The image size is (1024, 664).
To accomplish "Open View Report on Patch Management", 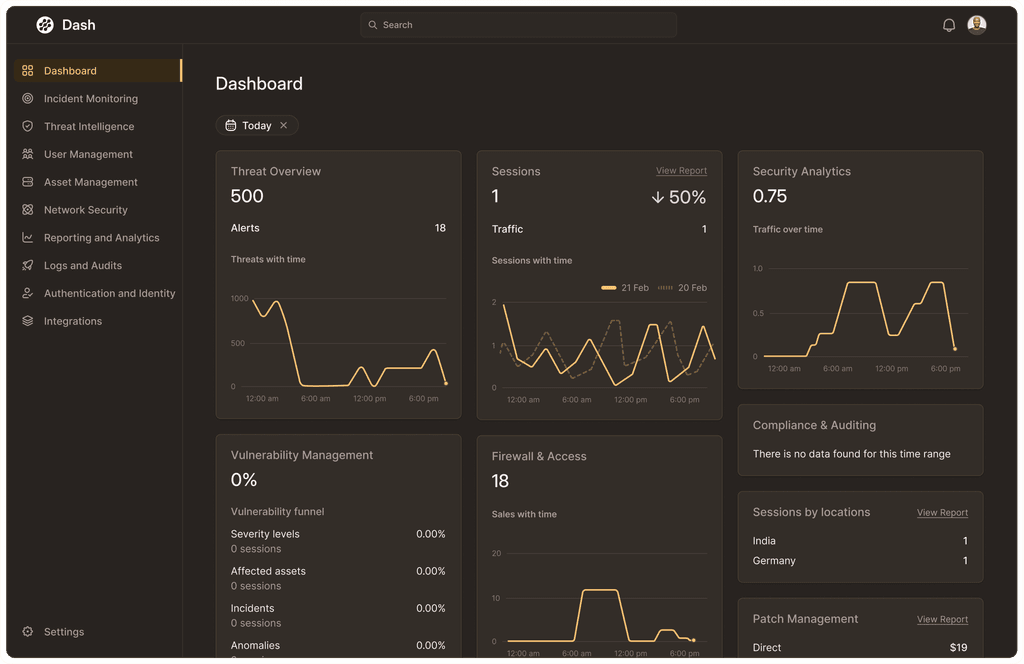I will pos(942,619).
